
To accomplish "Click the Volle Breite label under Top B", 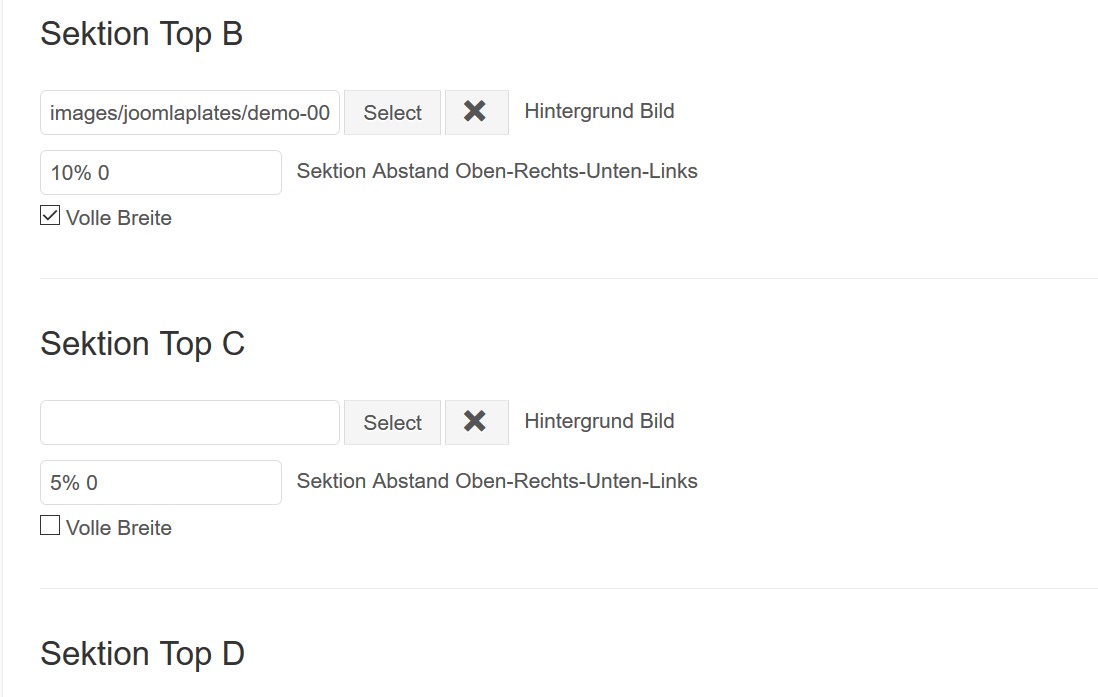I will click(119, 218).
